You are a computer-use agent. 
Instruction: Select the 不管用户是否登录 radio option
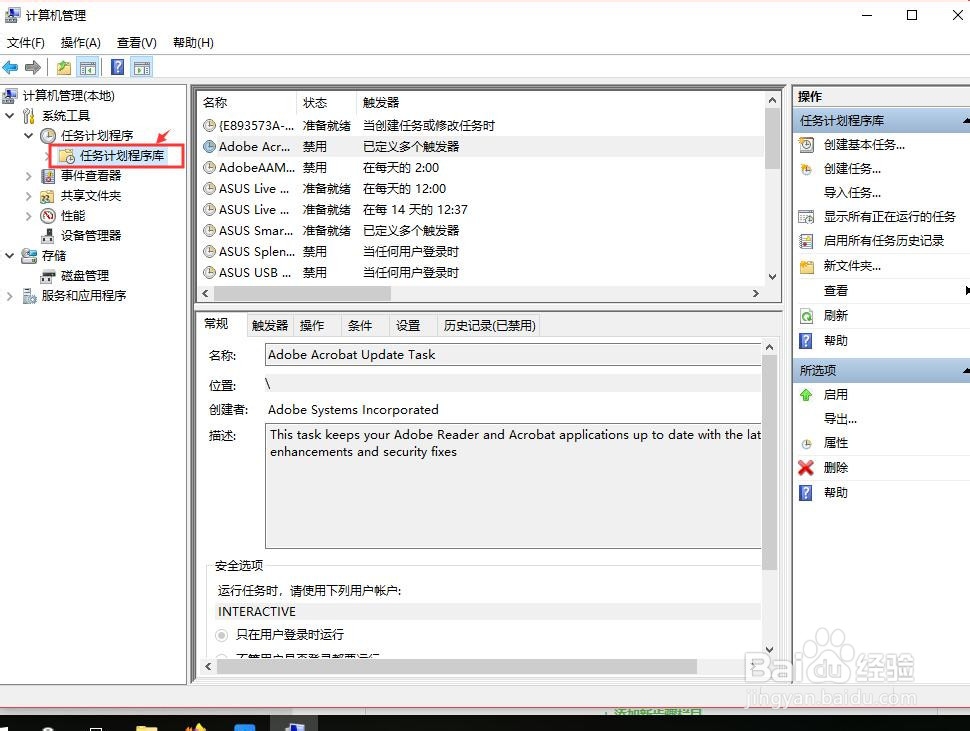point(221,655)
